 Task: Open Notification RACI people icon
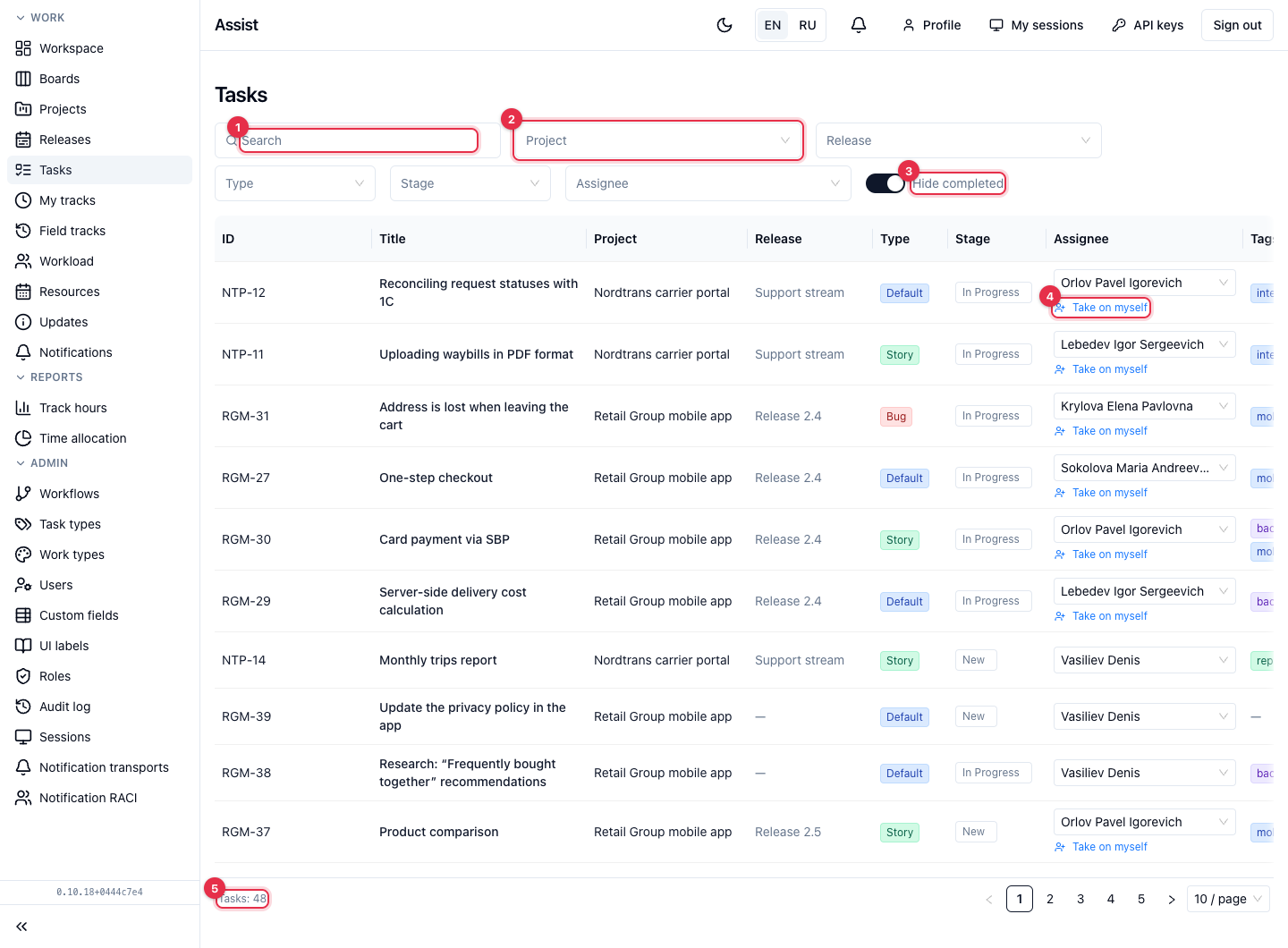coord(23,798)
